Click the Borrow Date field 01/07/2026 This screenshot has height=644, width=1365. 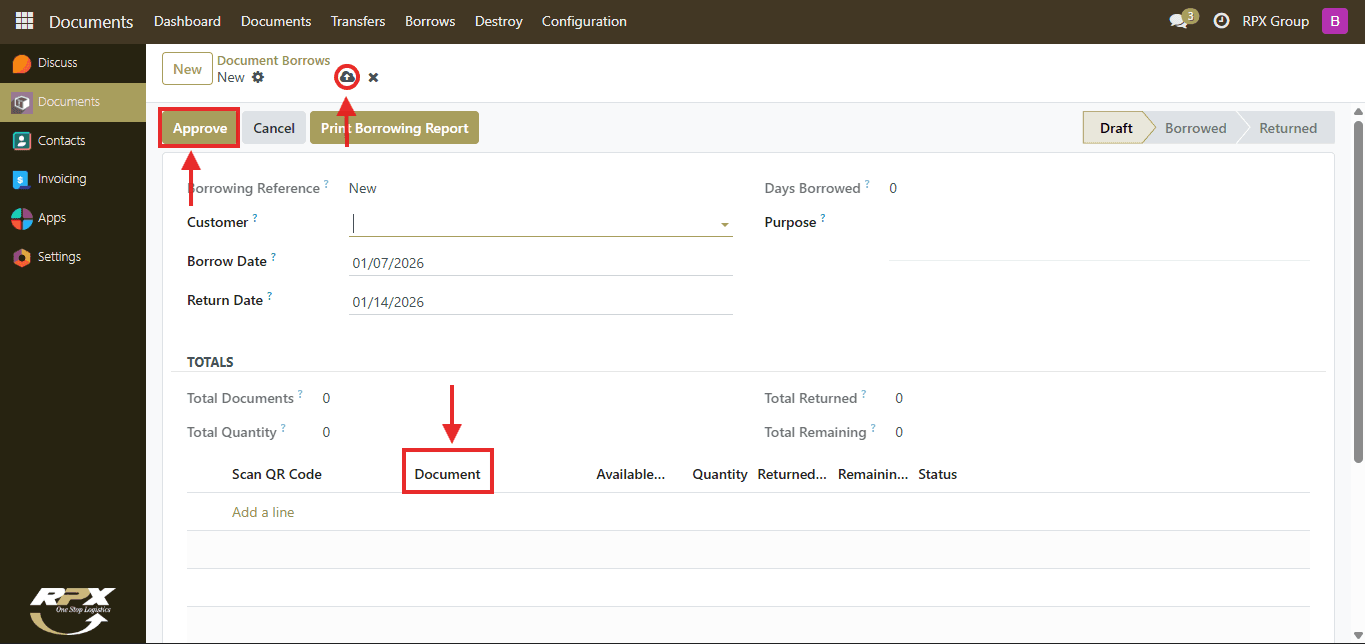pyautogui.click(x=541, y=263)
